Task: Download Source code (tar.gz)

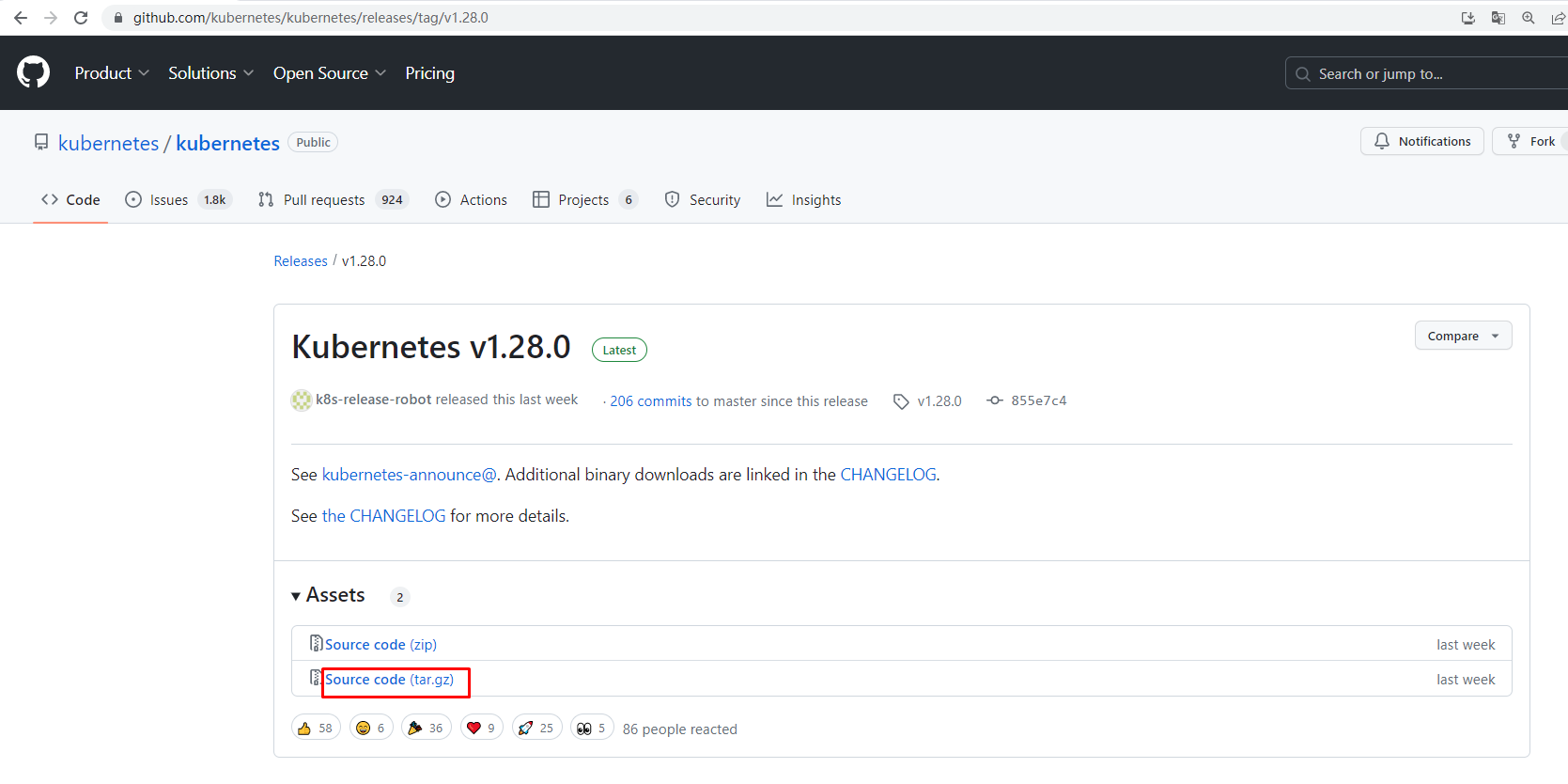Action: tap(389, 680)
